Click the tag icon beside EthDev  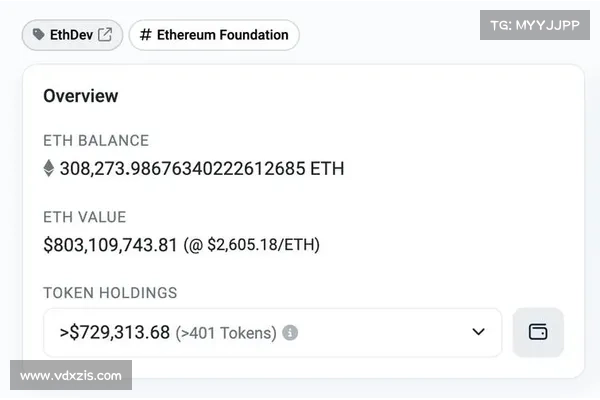[39, 35]
